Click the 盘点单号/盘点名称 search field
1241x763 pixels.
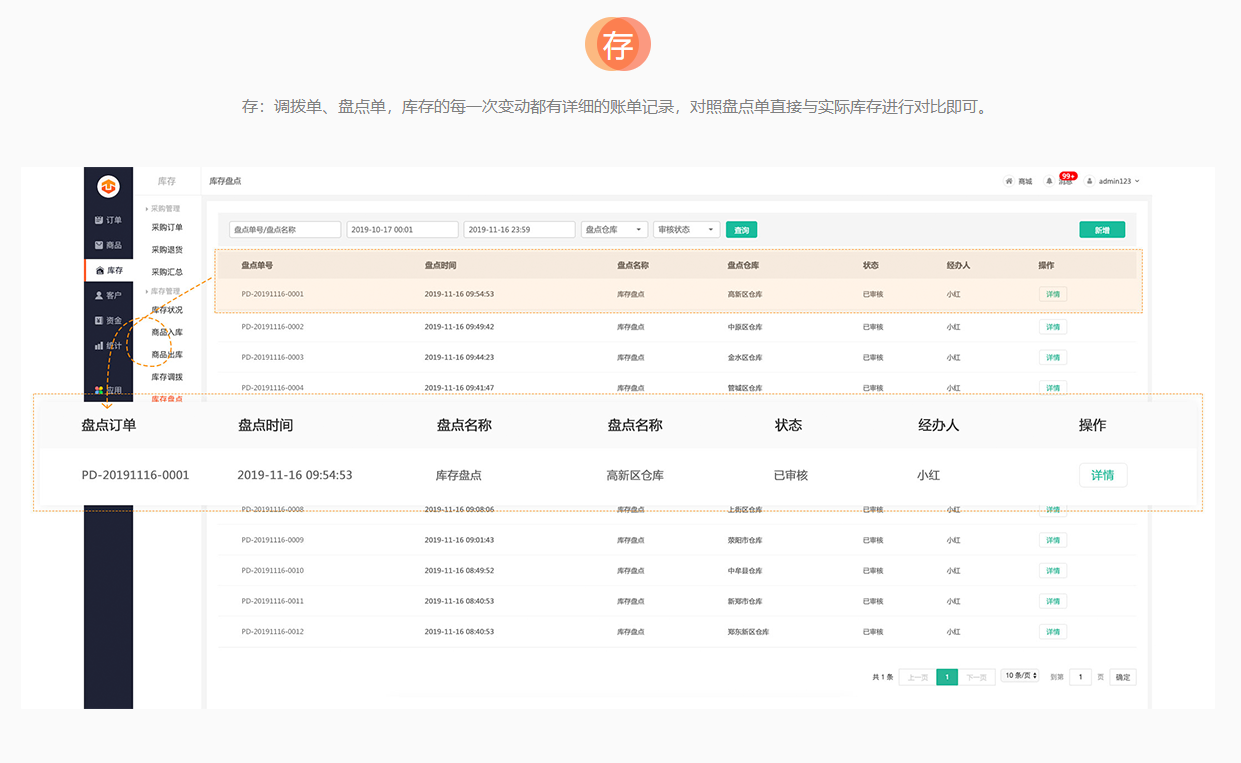point(285,230)
